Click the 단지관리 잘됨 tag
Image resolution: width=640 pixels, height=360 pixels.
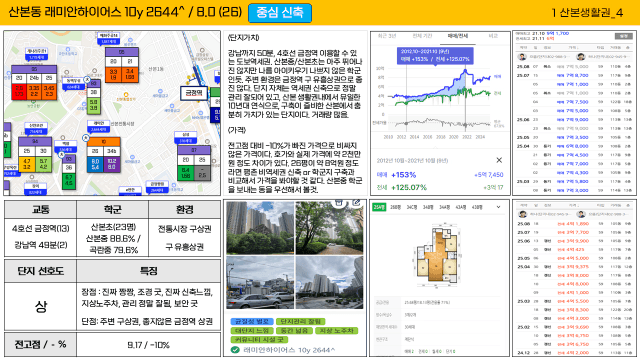(x=300, y=322)
